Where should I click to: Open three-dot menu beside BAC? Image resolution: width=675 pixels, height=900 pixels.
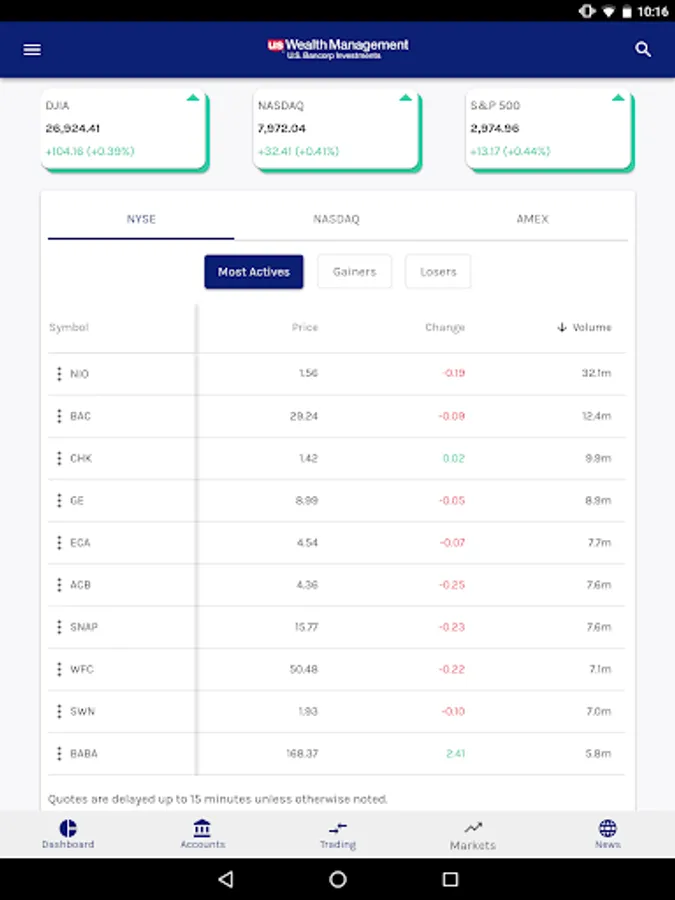pos(59,416)
